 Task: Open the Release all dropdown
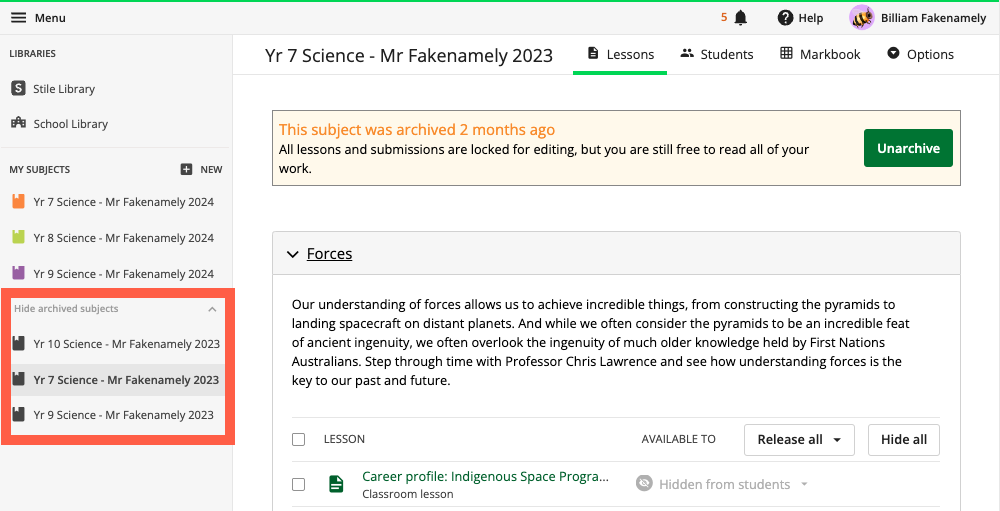pyautogui.click(x=799, y=440)
